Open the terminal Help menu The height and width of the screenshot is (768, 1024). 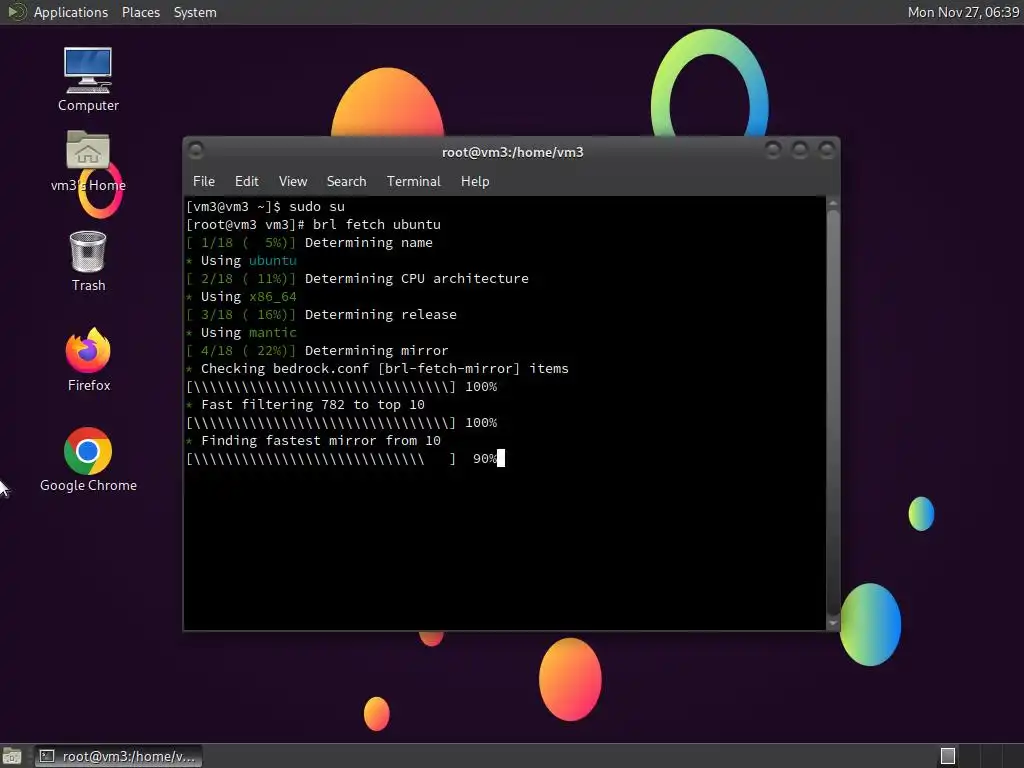pos(475,182)
